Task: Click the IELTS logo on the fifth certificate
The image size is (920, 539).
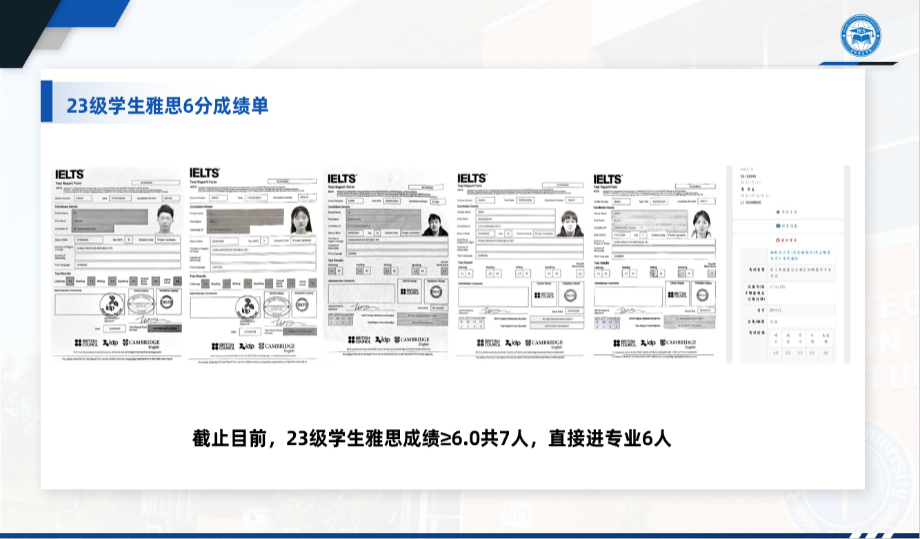Action: [607, 179]
